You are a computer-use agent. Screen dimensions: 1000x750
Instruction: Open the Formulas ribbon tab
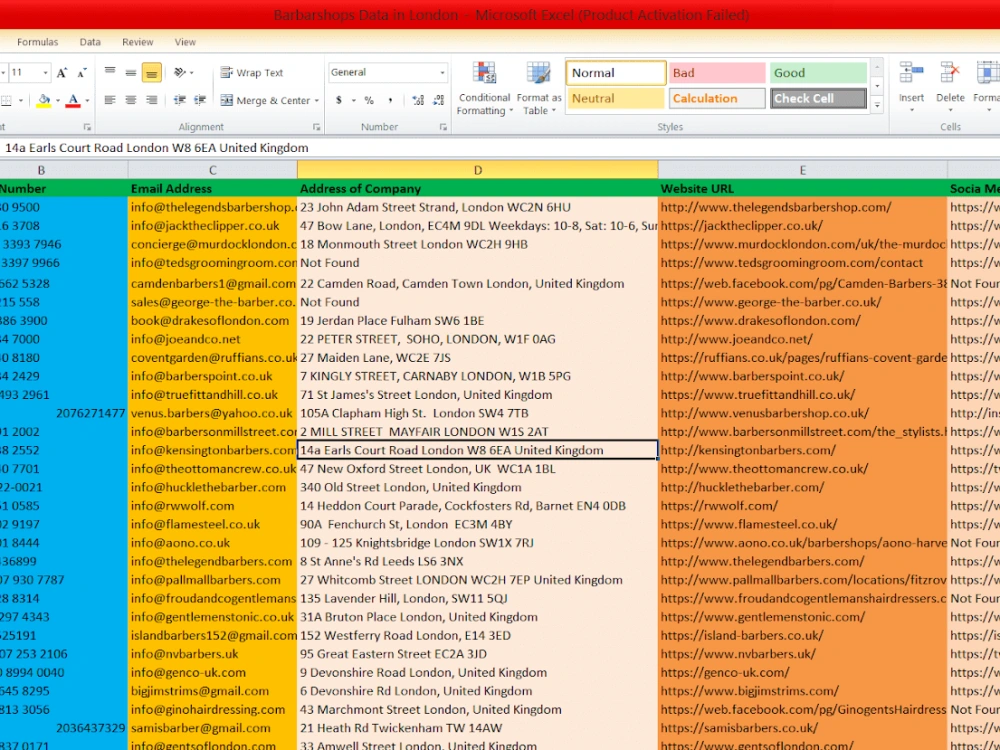click(38, 42)
